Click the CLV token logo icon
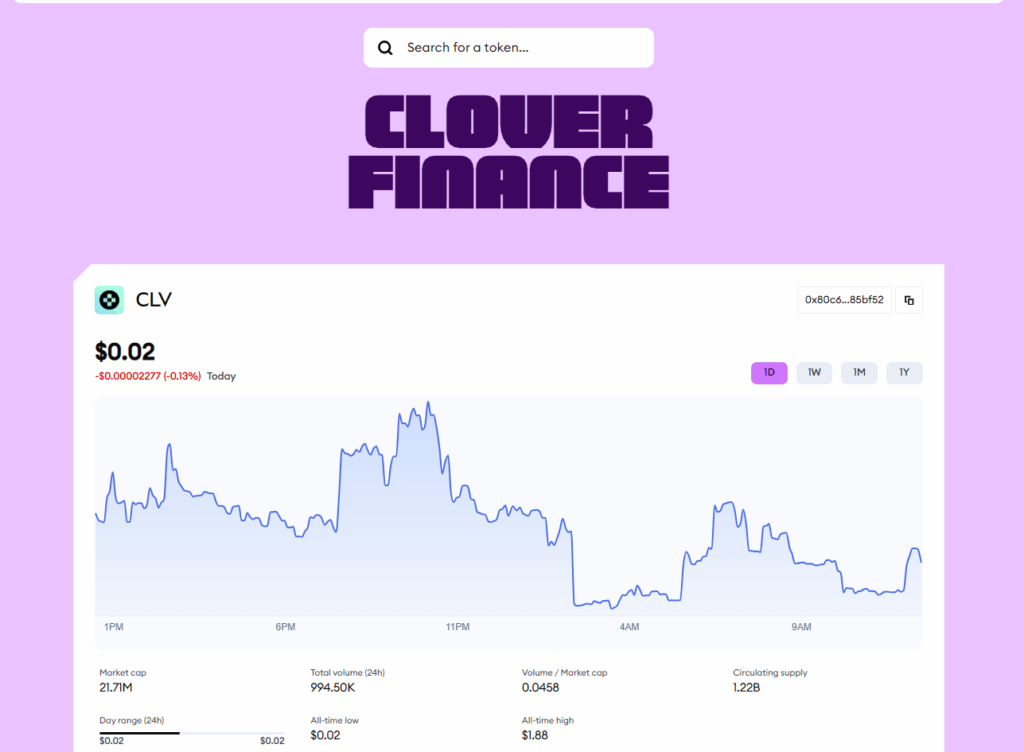Viewport: 1024px width, 752px height. coord(109,300)
